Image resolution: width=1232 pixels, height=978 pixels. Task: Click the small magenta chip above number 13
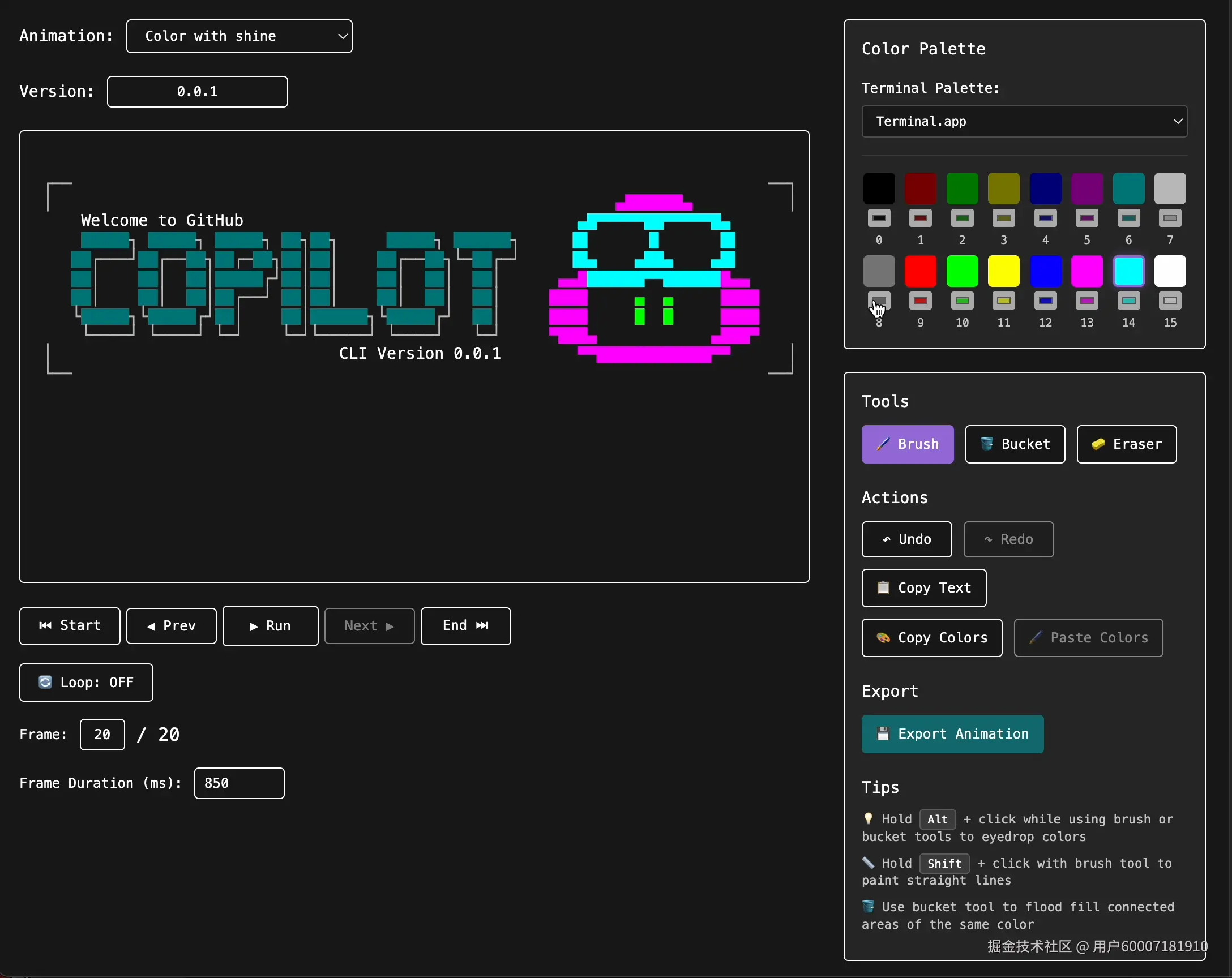pyautogui.click(x=1087, y=301)
